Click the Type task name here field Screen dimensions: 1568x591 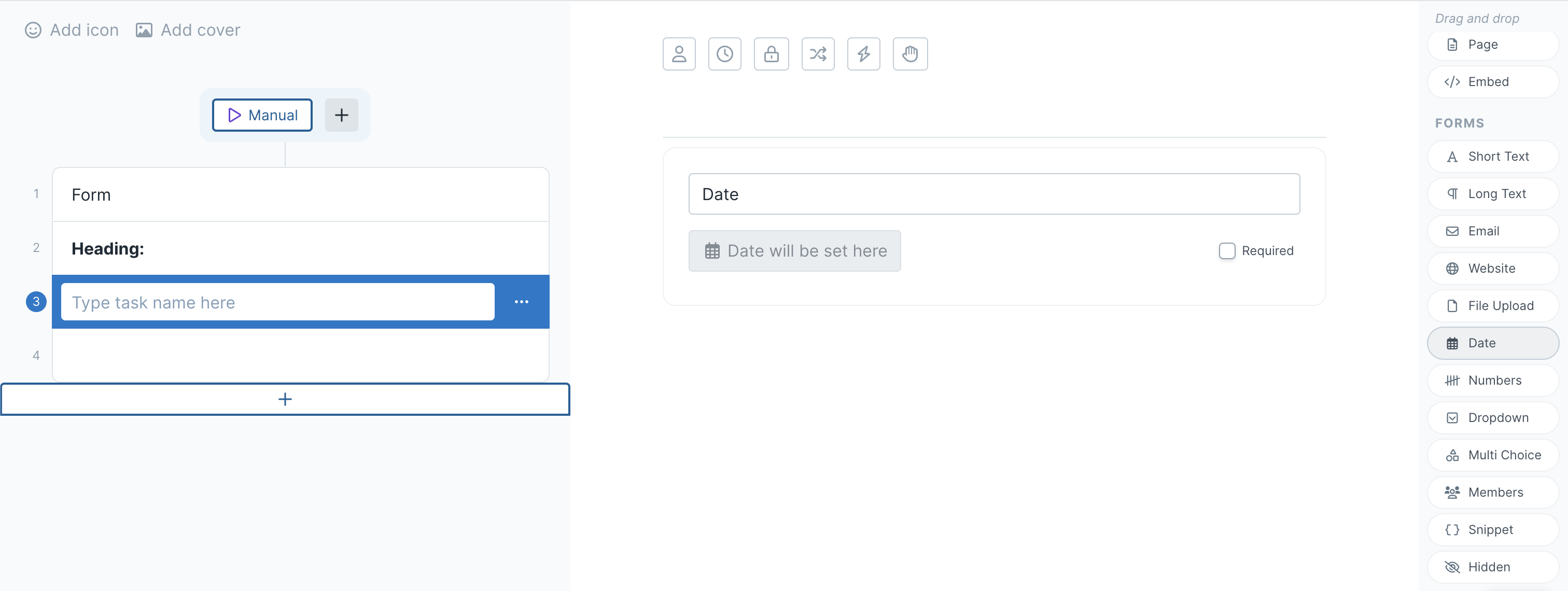pyautogui.click(x=277, y=302)
